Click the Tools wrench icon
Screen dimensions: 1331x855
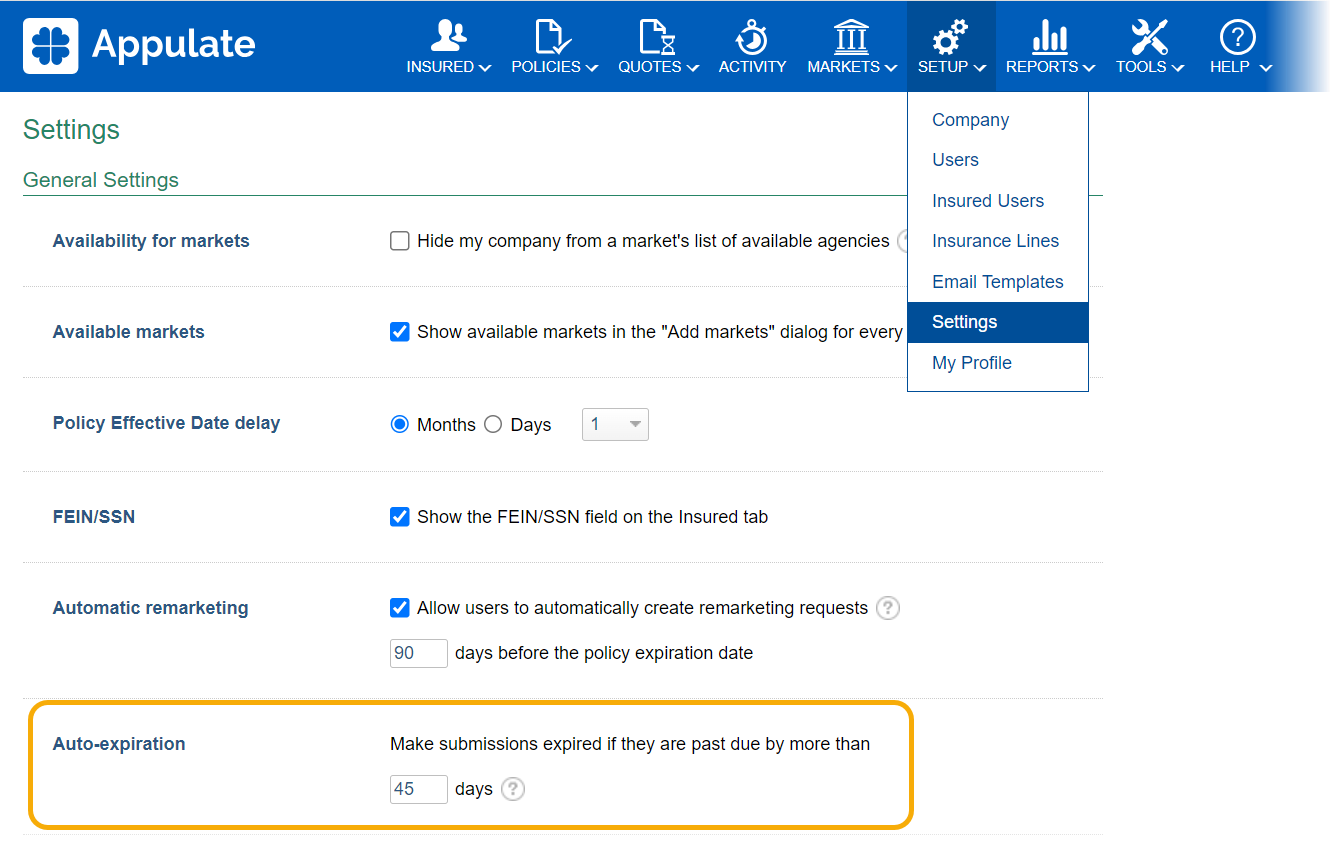click(1149, 36)
